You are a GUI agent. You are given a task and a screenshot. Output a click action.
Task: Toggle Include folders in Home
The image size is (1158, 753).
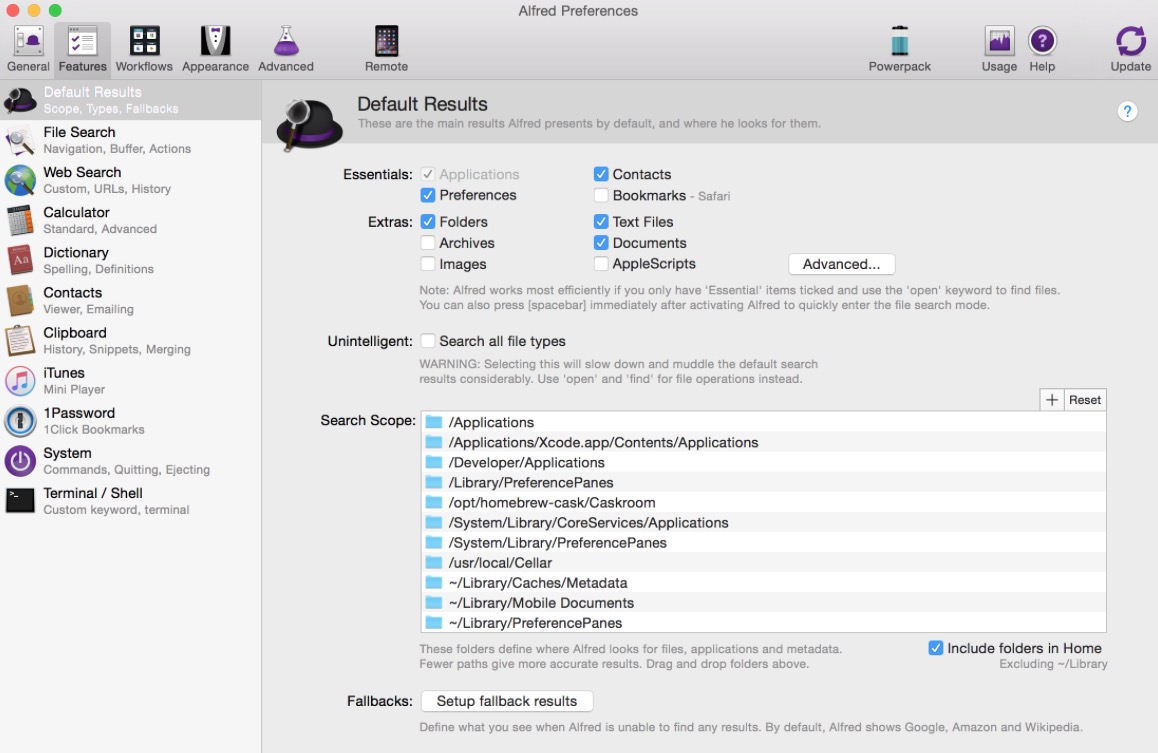point(936,648)
